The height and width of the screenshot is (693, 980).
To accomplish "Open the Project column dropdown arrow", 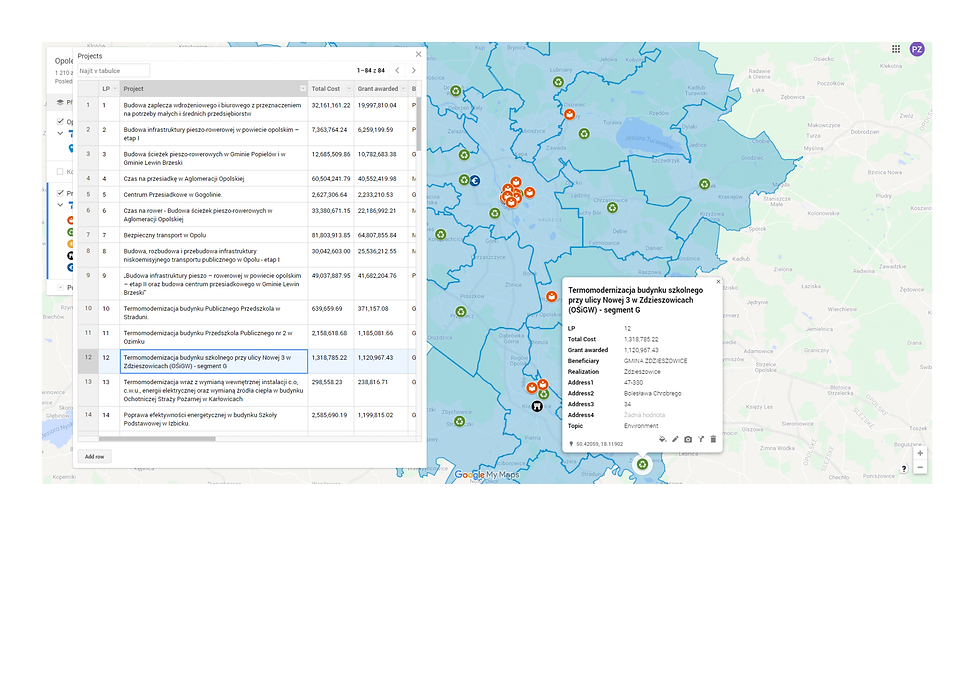I will coord(303,89).
